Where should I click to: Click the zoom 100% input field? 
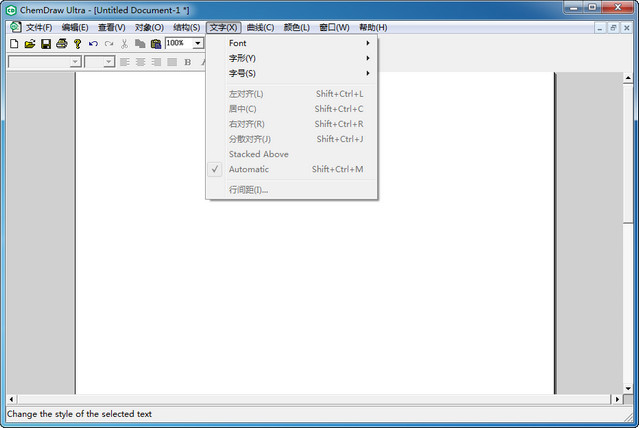(x=178, y=43)
